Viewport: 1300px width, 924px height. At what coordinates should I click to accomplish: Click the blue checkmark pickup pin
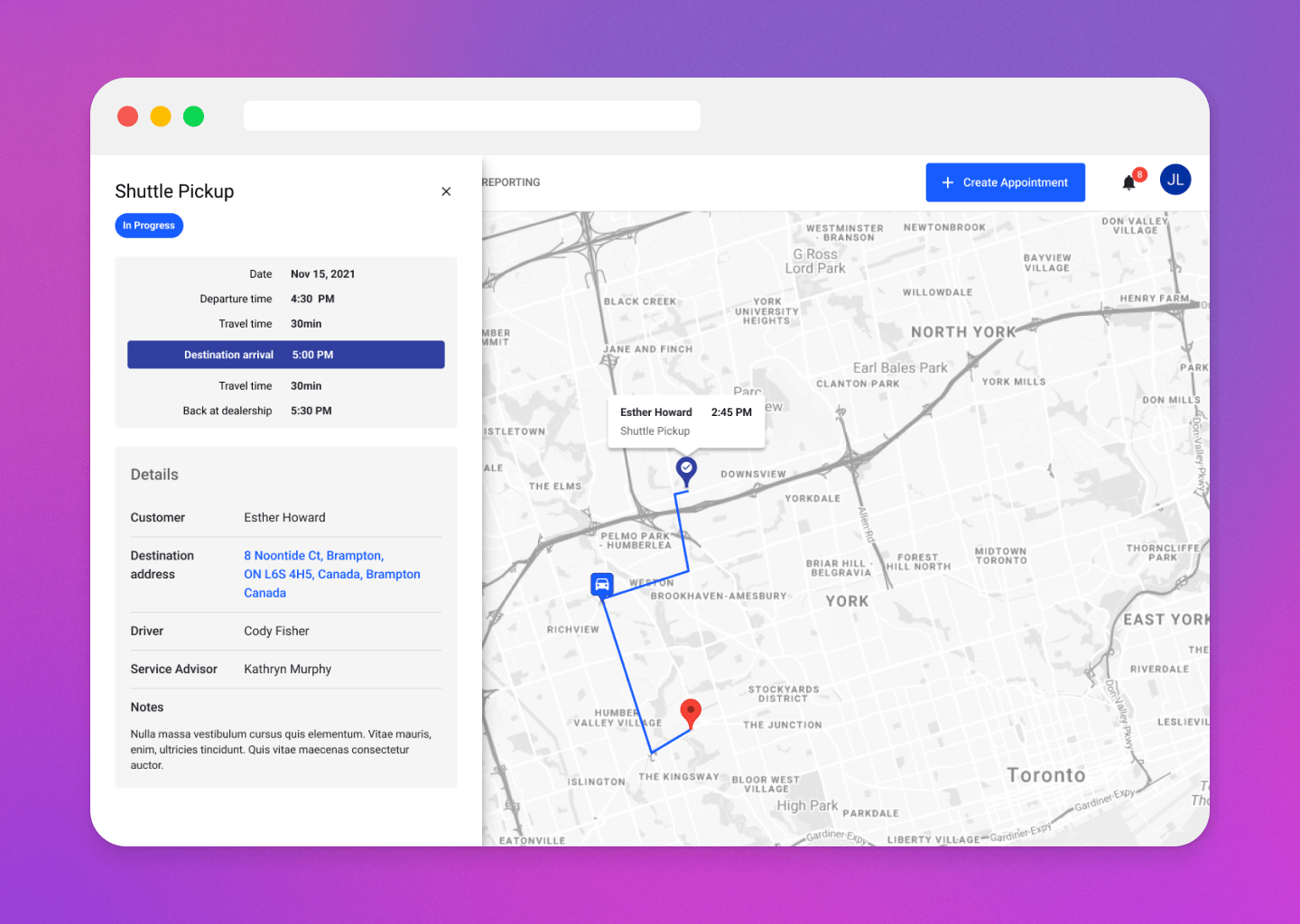[686, 469]
